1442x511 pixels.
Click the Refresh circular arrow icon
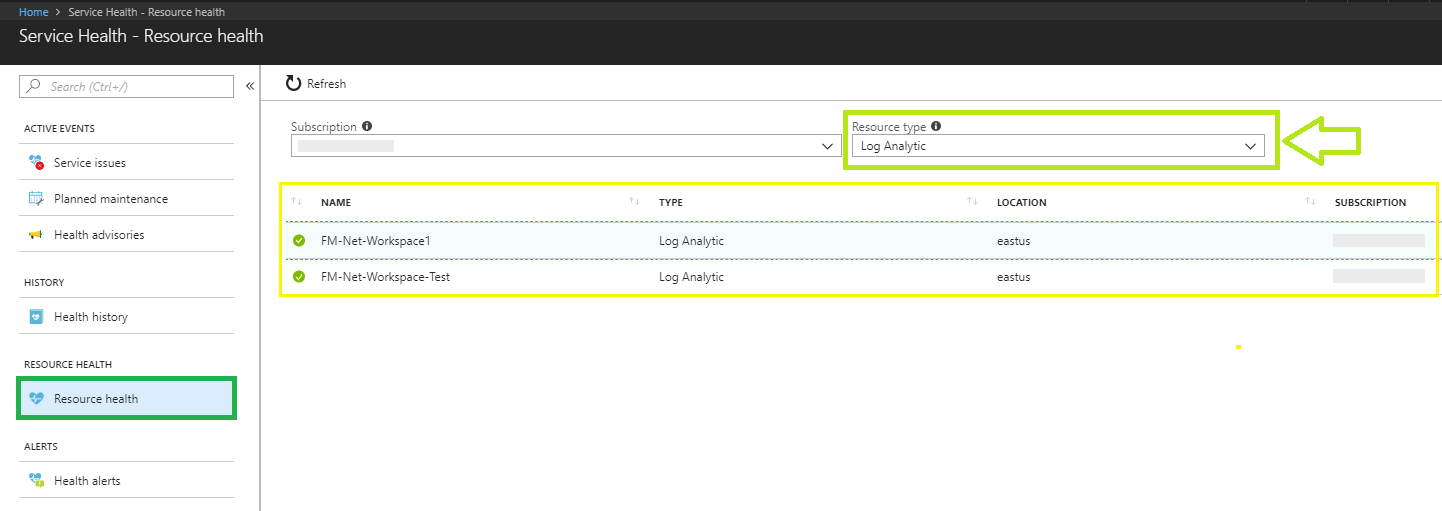tap(293, 84)
